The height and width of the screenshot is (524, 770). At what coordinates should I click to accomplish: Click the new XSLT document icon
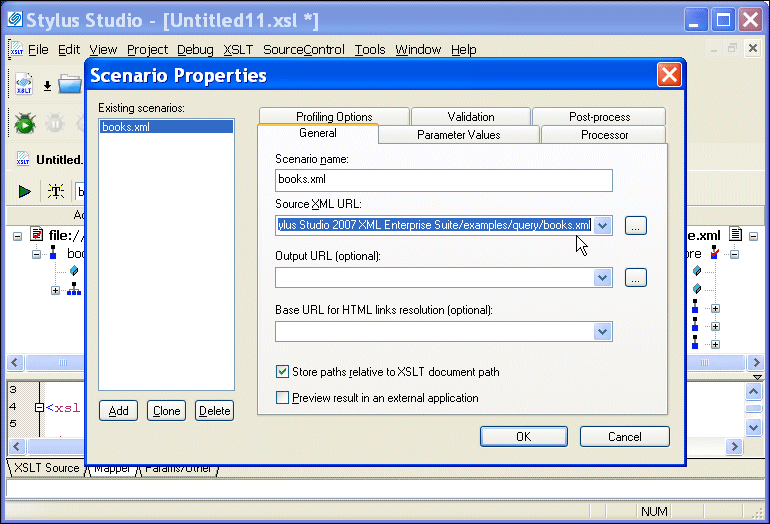[x=24, y=84]
